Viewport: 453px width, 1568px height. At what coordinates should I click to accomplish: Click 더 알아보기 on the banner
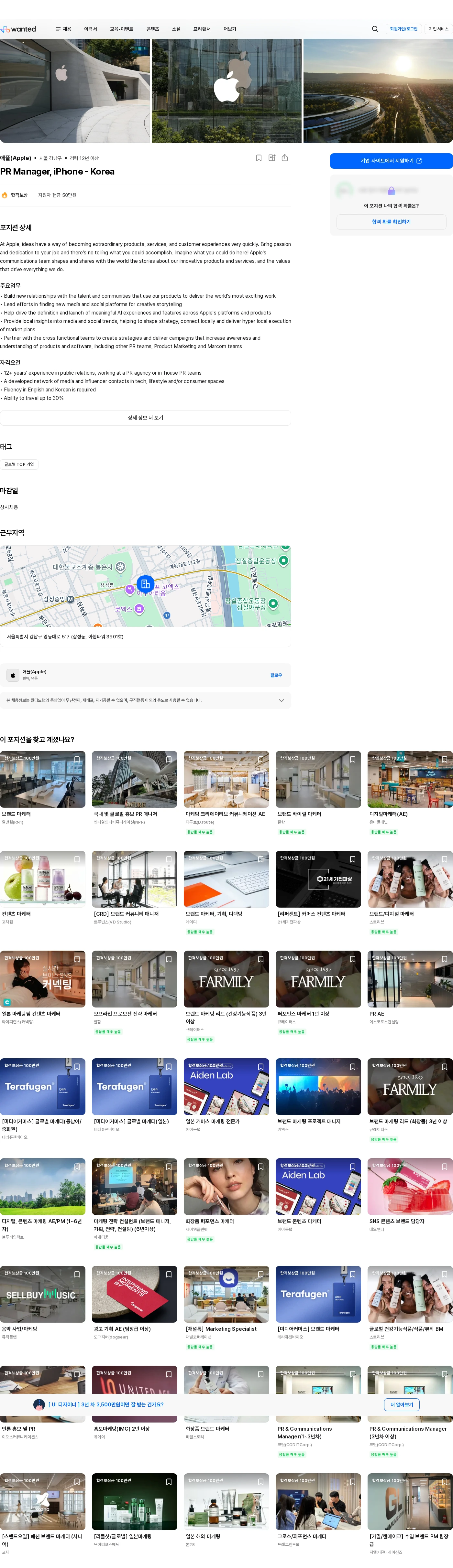pyautogui.click(x=402, y=1405)
